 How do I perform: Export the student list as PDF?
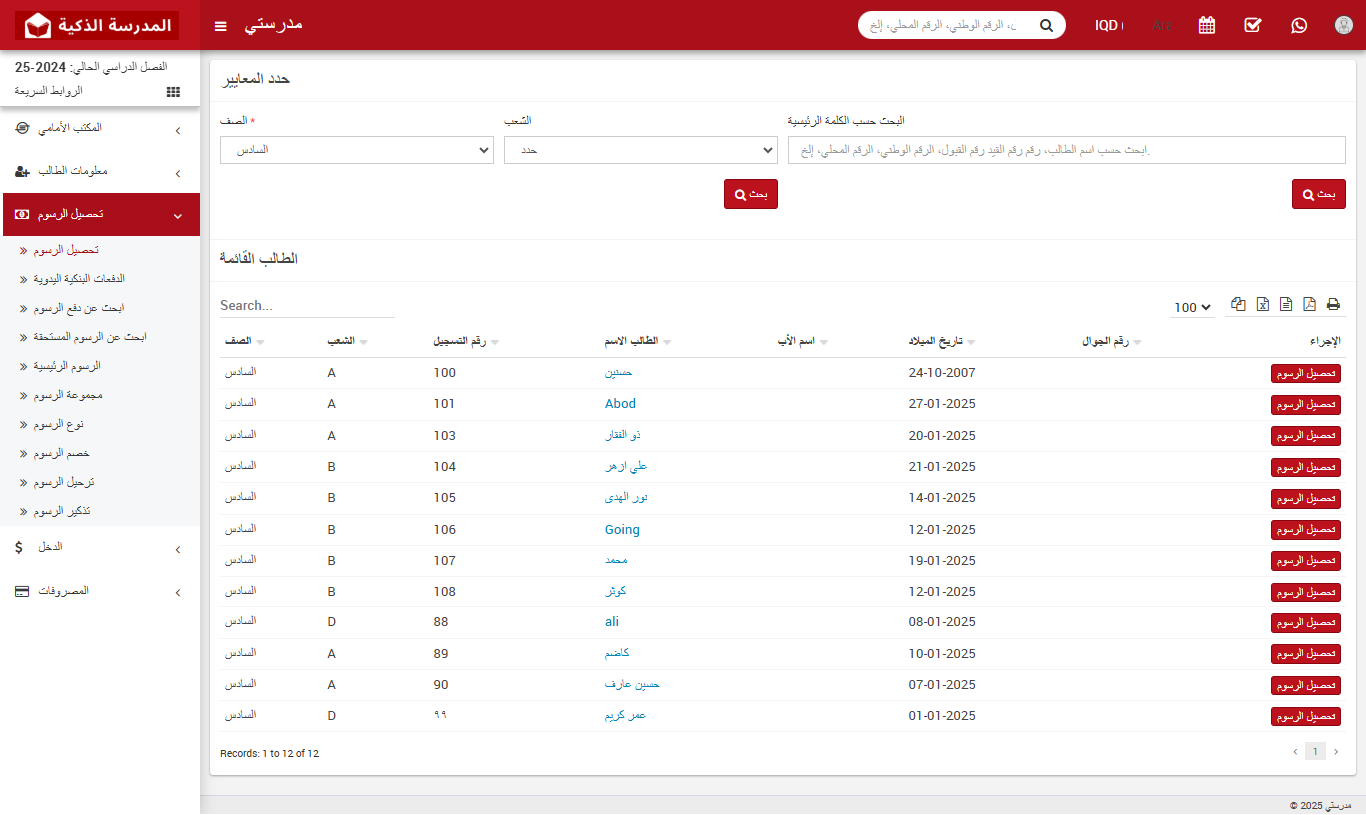click(1308, 303)
